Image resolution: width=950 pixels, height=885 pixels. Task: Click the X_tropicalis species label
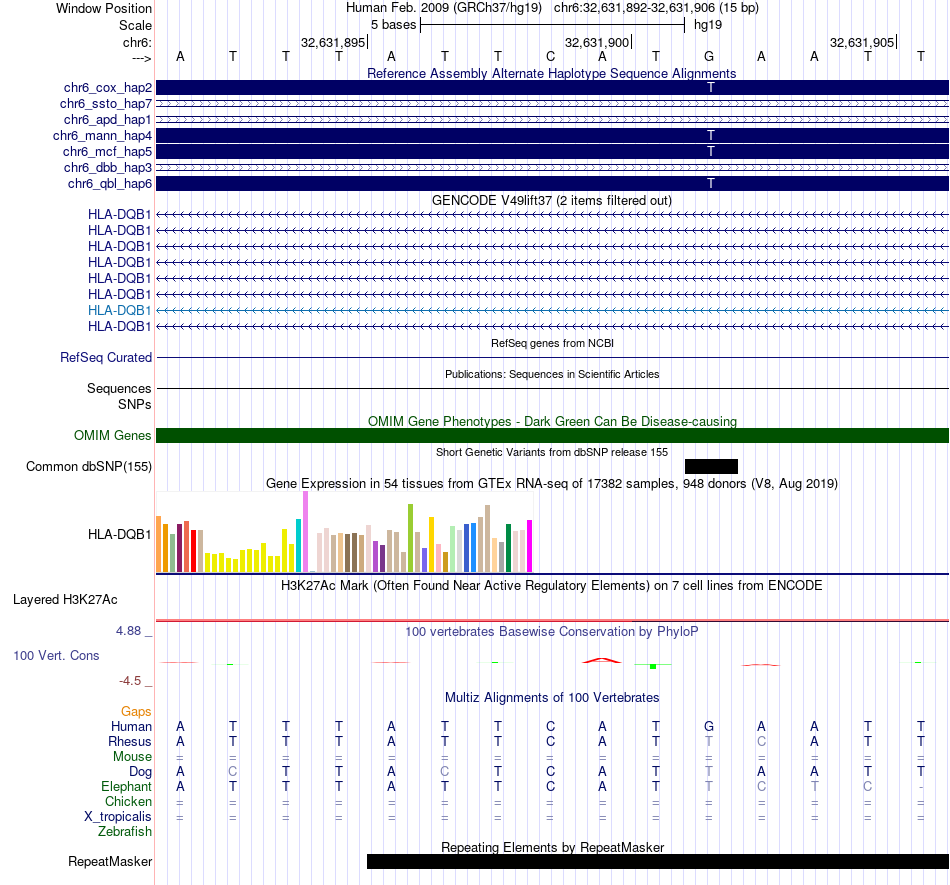click(118, 817)
